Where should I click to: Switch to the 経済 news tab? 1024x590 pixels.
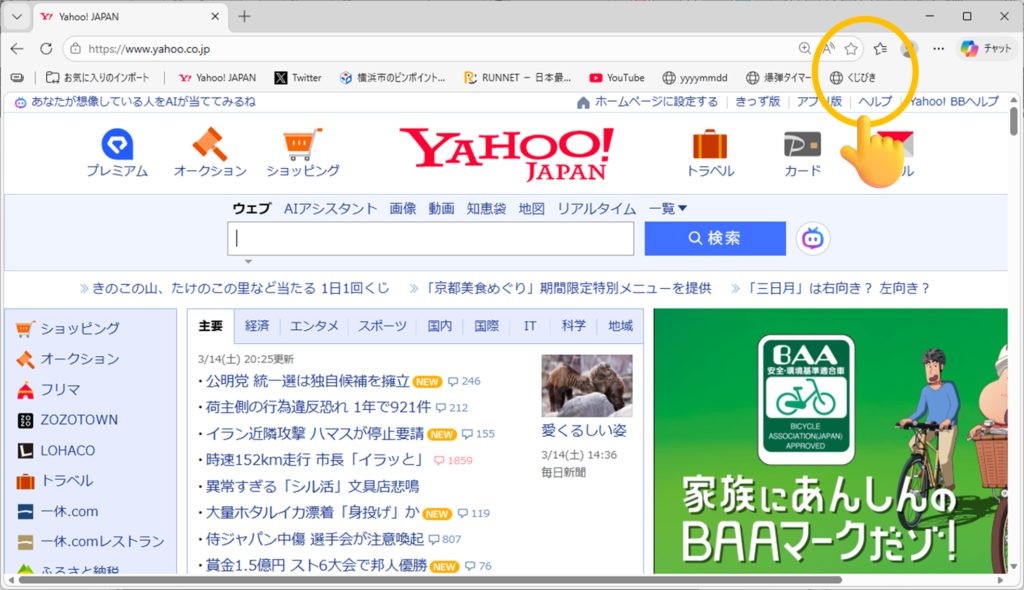tap(257, 326)
